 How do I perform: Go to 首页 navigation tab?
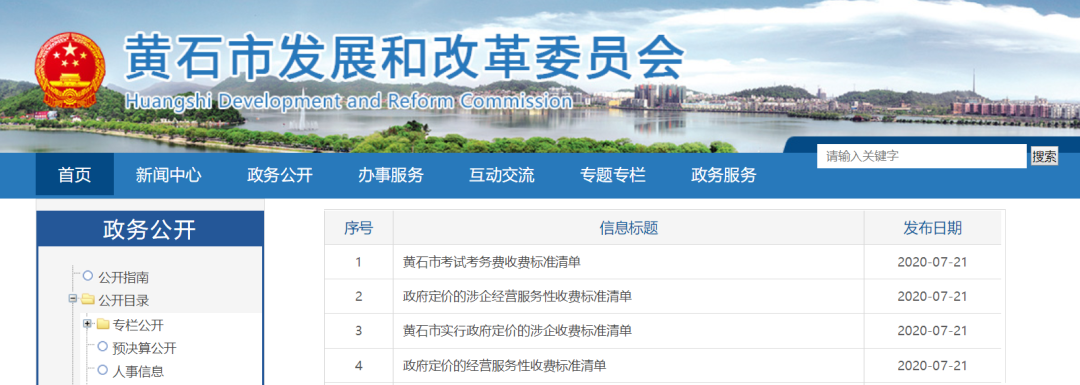(x=74, y=175)
